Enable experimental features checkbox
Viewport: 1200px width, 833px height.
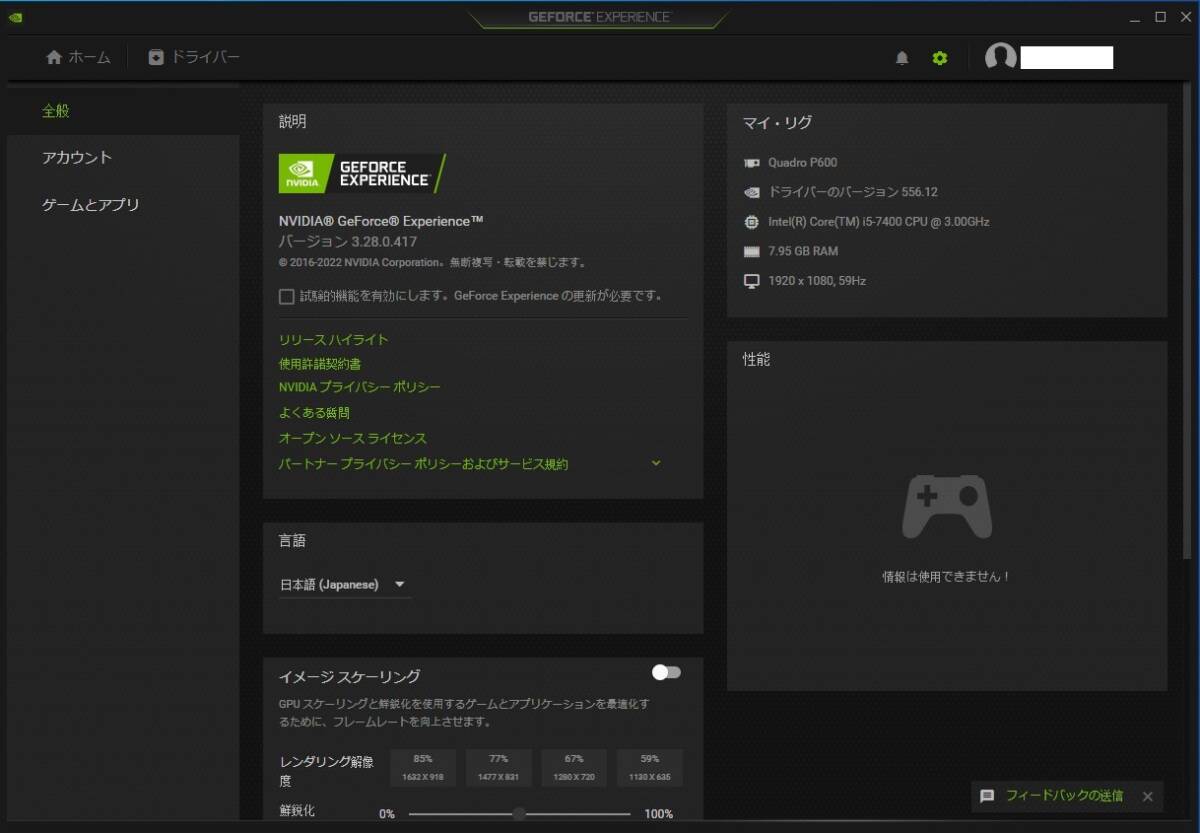(287, 296)
